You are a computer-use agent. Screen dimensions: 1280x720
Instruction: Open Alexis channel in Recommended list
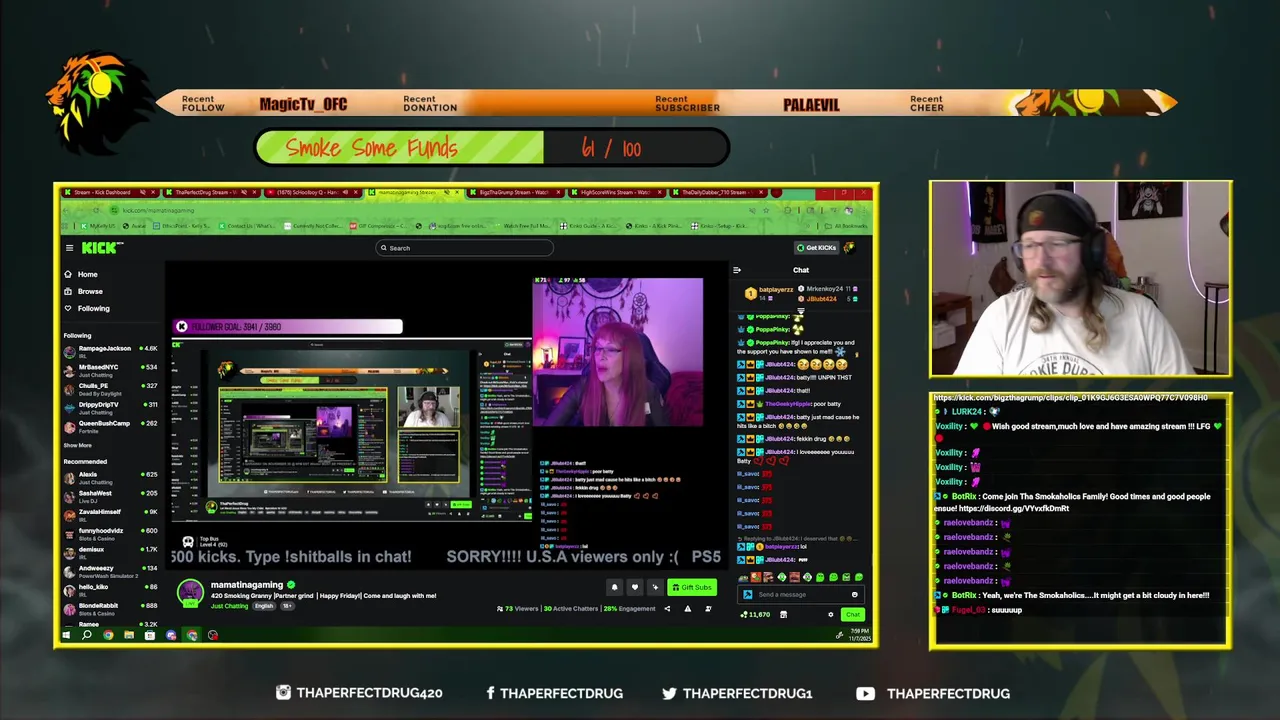(110, 478)
